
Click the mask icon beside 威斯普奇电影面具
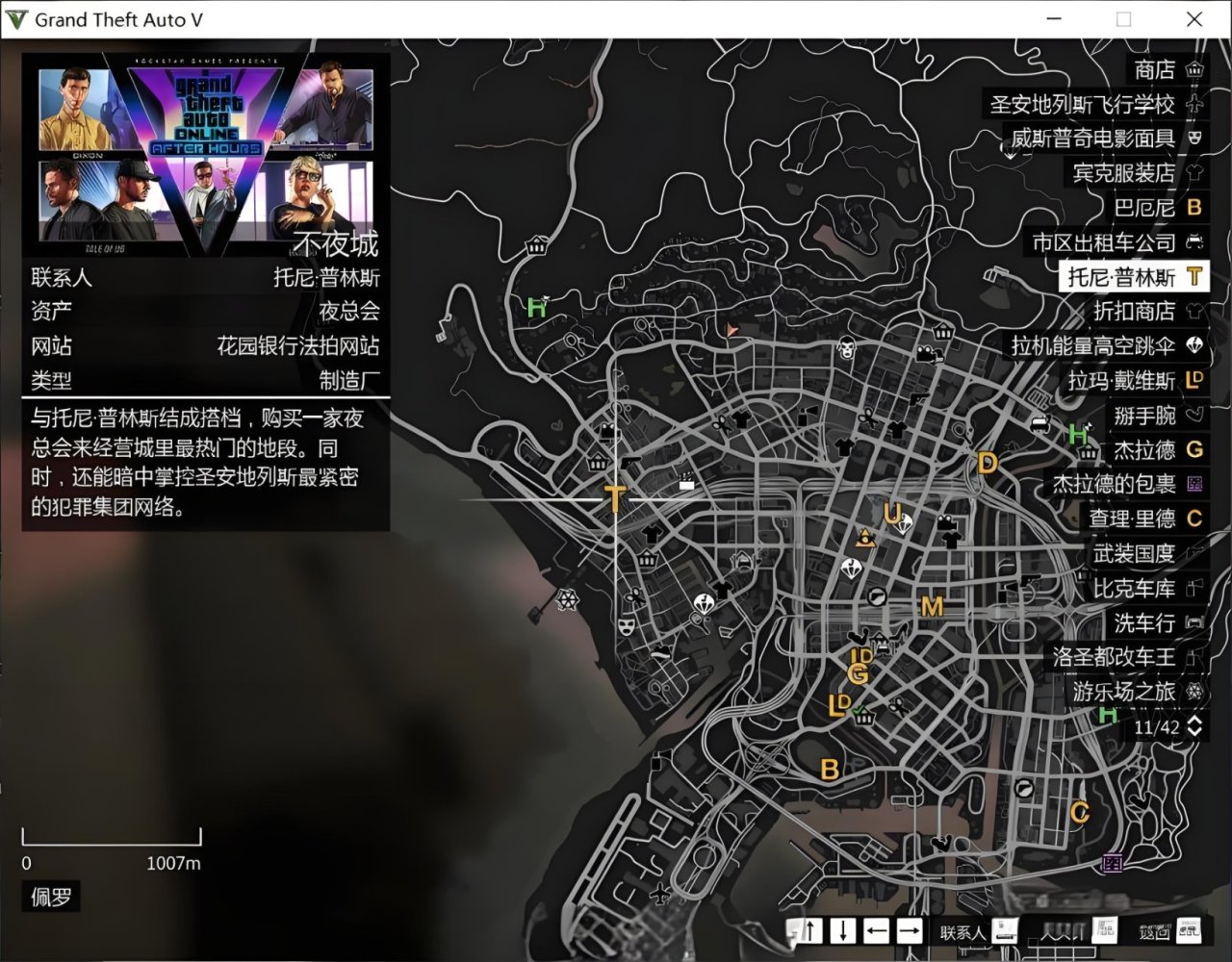(x=1194, y=139)
